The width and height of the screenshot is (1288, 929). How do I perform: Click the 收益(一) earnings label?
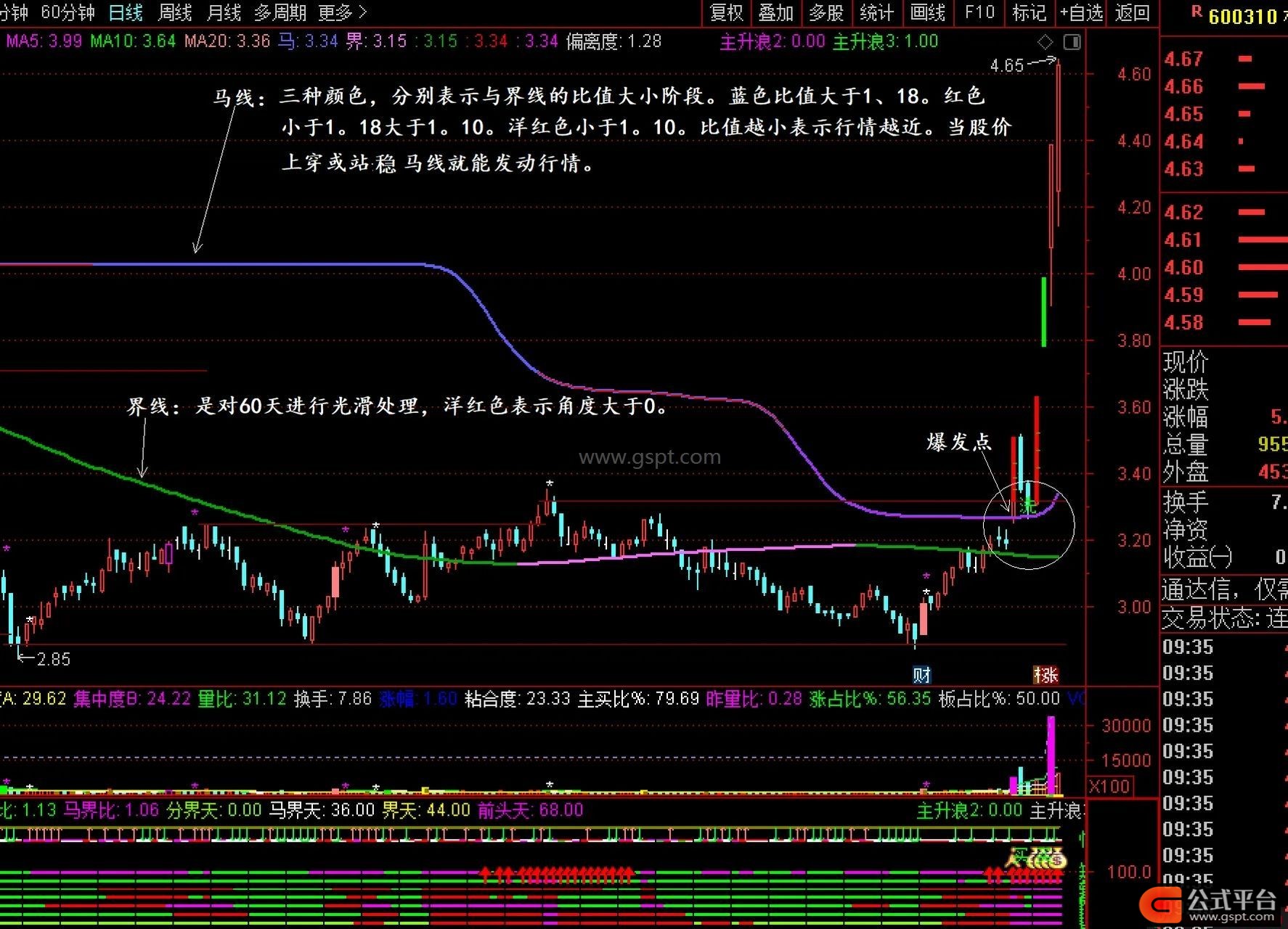point(1198,557)
